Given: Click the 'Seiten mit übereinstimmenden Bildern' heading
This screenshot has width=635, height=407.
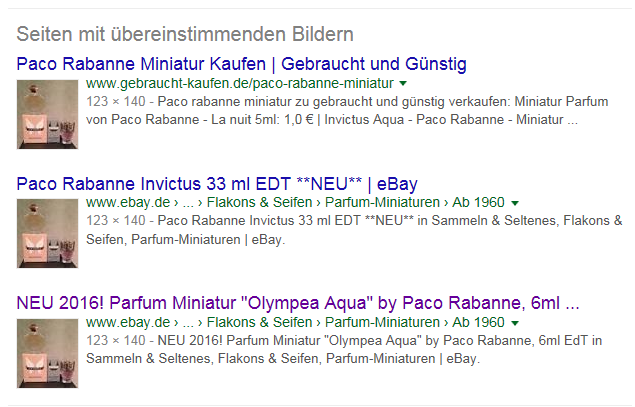Looking at the screenshot, I should tap(185, 34).
